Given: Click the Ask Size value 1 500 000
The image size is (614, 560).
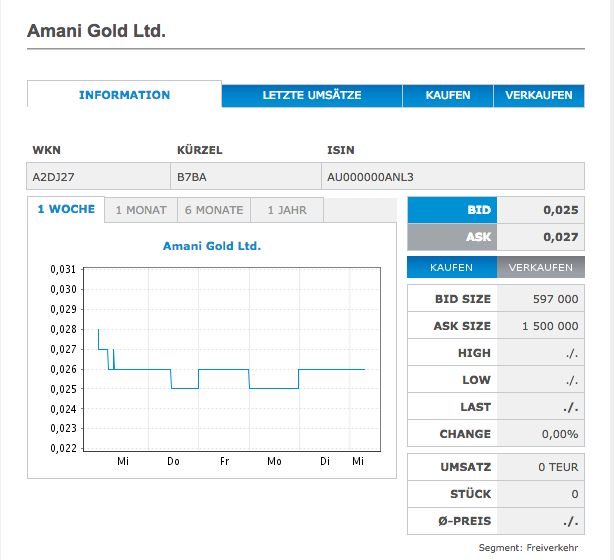Looking at the screenshot, I should pos(549,326).
